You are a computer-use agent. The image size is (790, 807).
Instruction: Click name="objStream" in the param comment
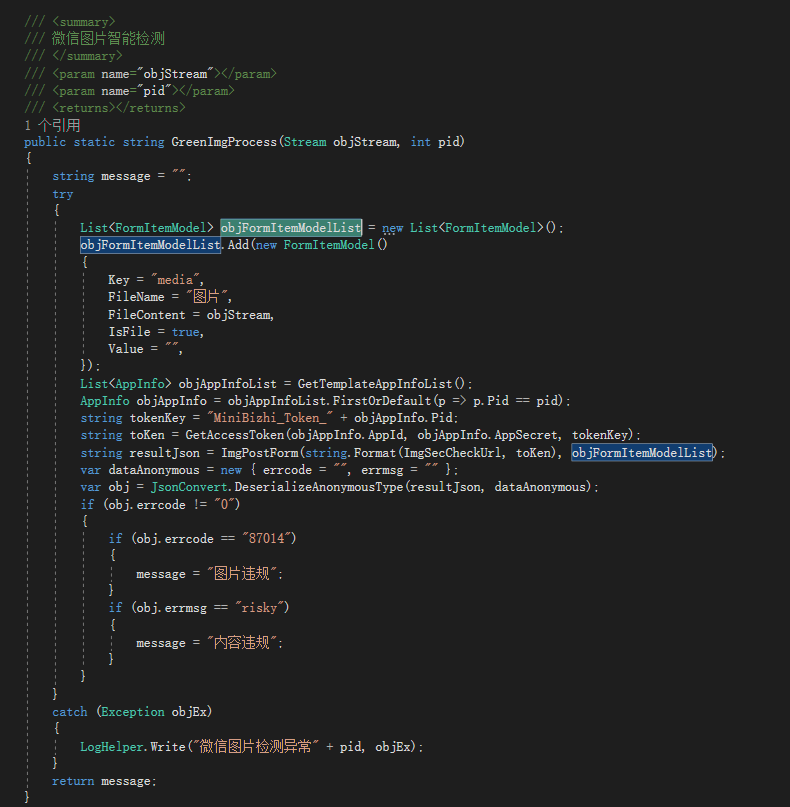tap(157, 74)
